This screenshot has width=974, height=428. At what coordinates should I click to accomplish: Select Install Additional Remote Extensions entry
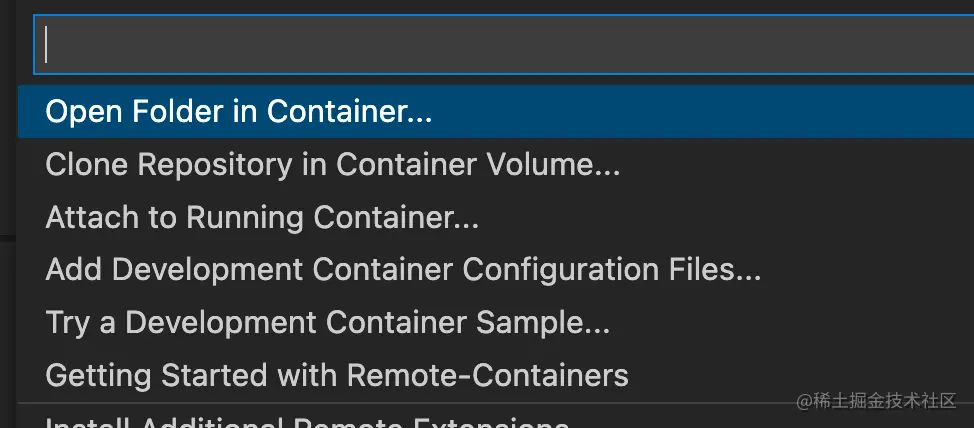click(308, 420)
